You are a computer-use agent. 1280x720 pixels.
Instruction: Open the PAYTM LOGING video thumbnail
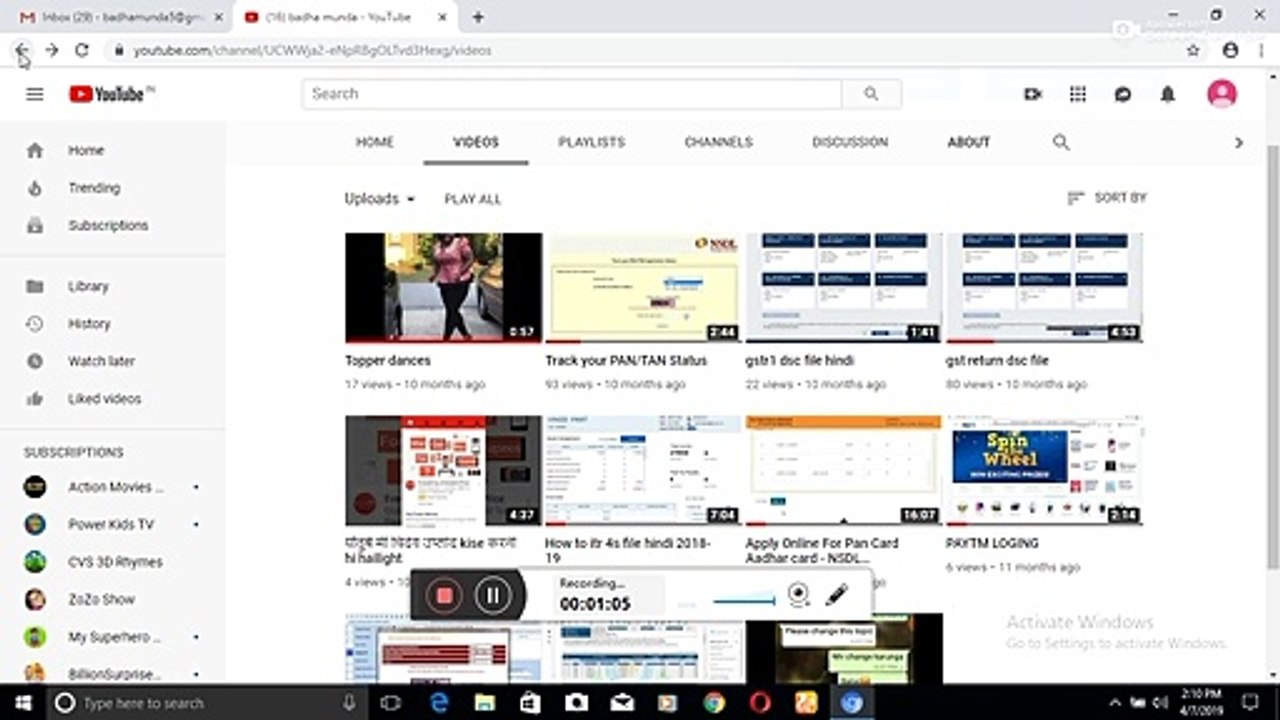(1044, 471)
